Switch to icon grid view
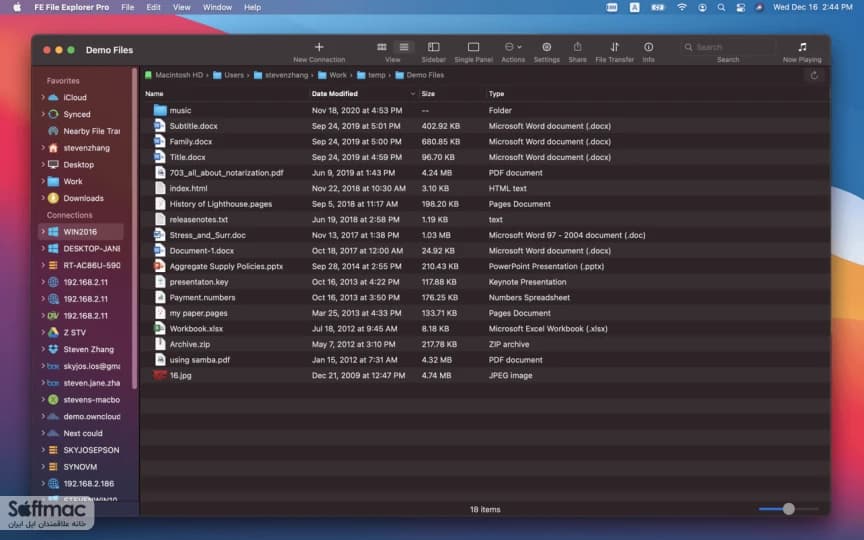The width and height of the screenshot is (864, 540). [381, 47]
